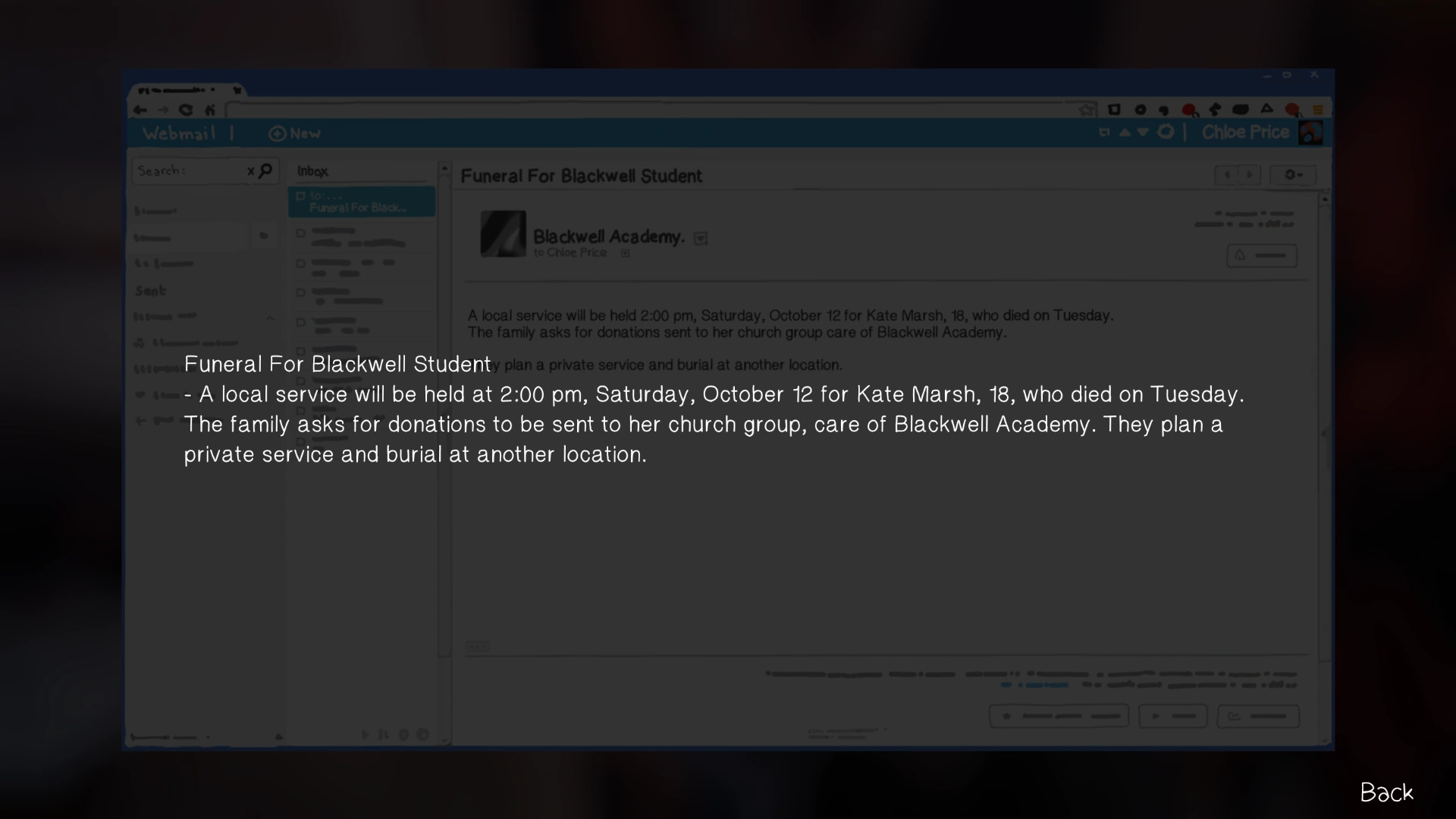Expand recipient details beside 'to Chloe Price'

[626, 253]
